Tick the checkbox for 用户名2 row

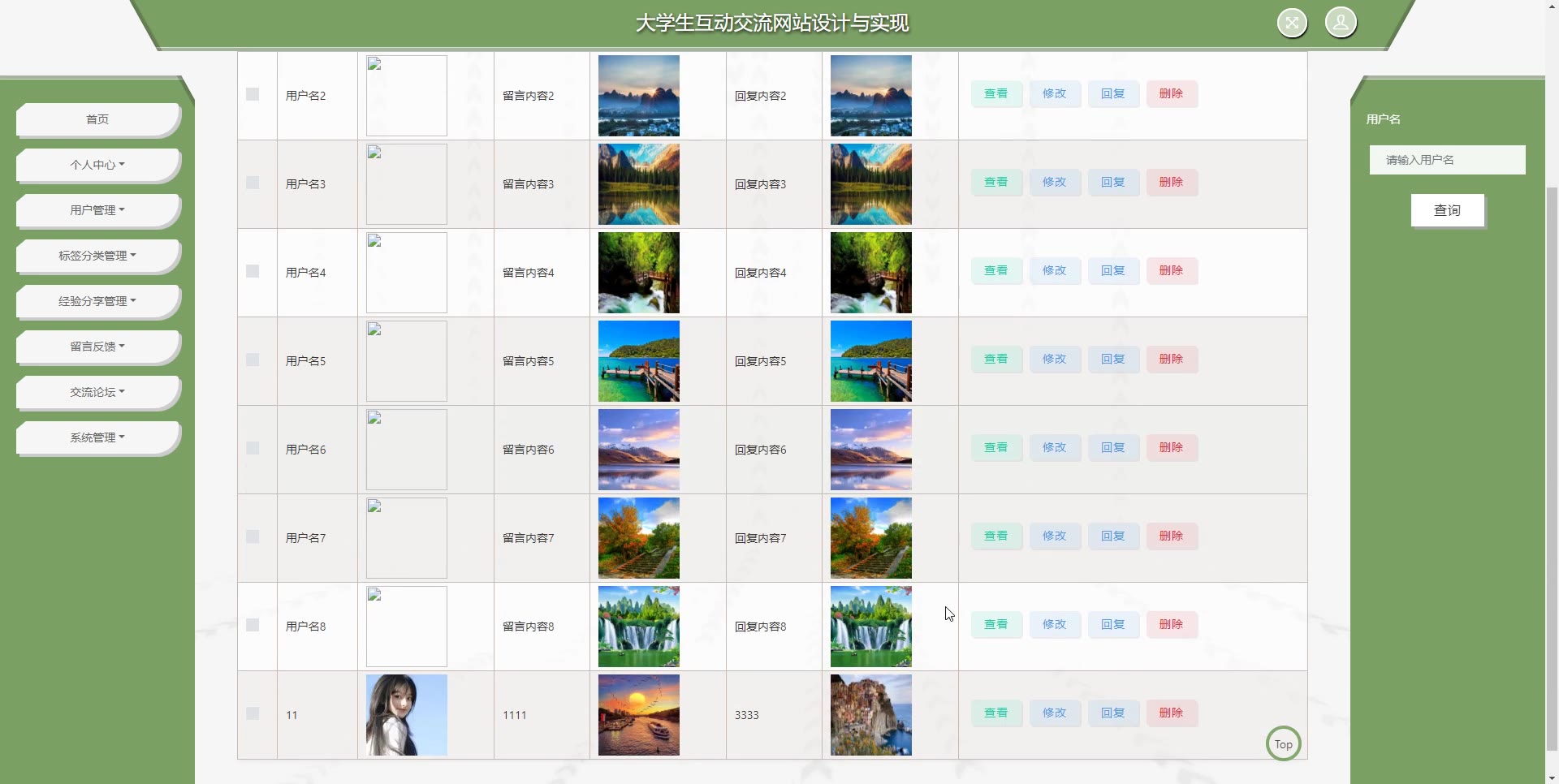(x=253, y=94)
